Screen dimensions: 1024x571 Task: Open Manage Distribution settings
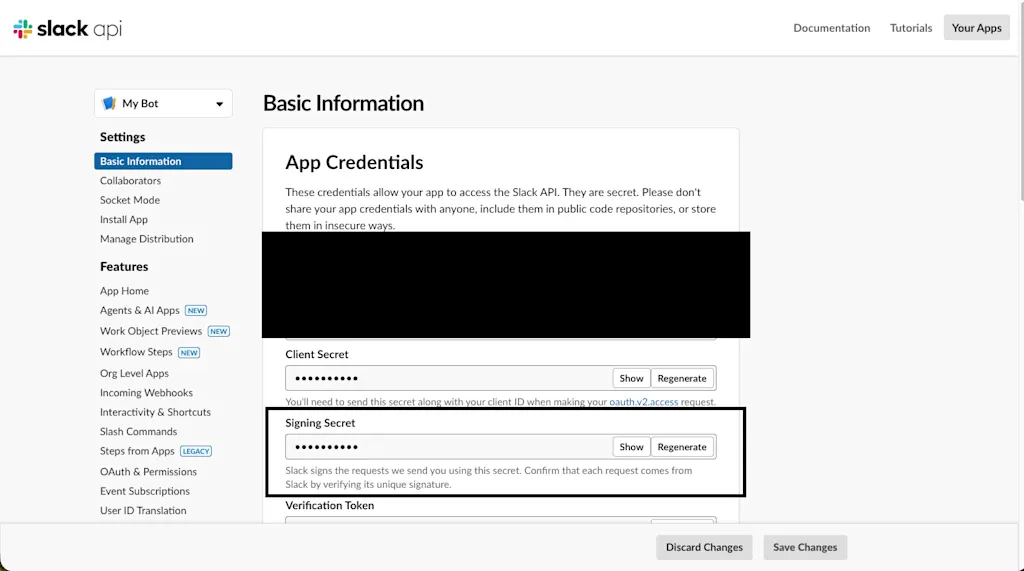[146, 239]
